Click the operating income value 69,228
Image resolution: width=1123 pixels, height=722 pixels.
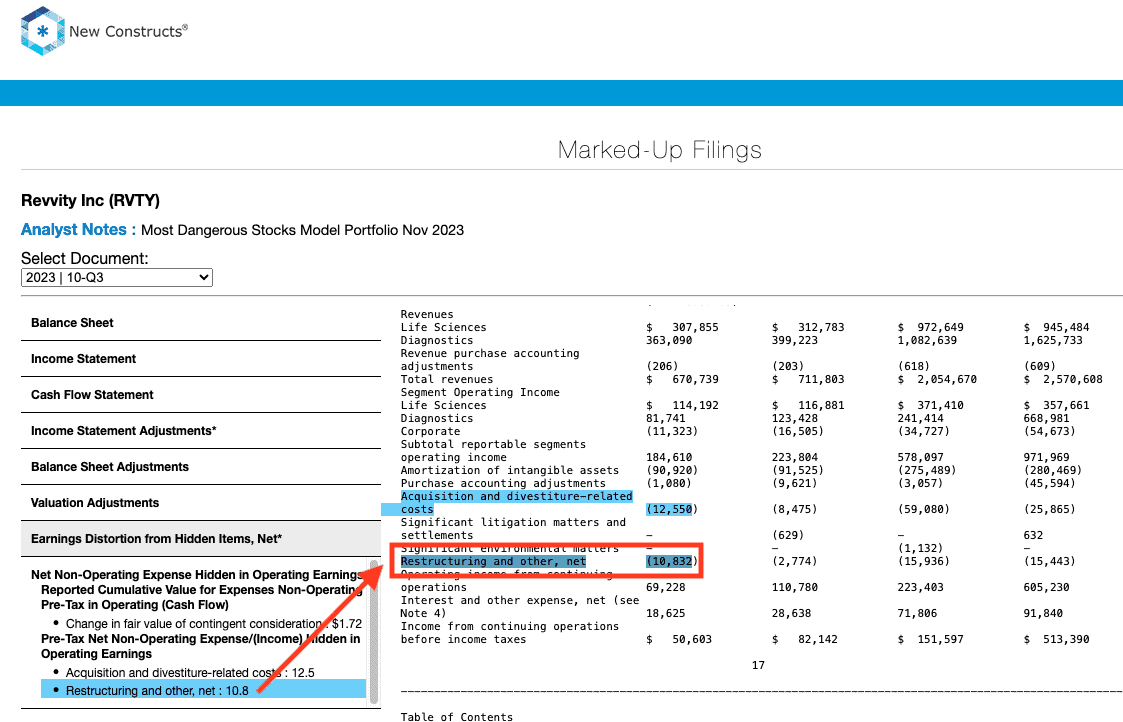tap(665, 587)
